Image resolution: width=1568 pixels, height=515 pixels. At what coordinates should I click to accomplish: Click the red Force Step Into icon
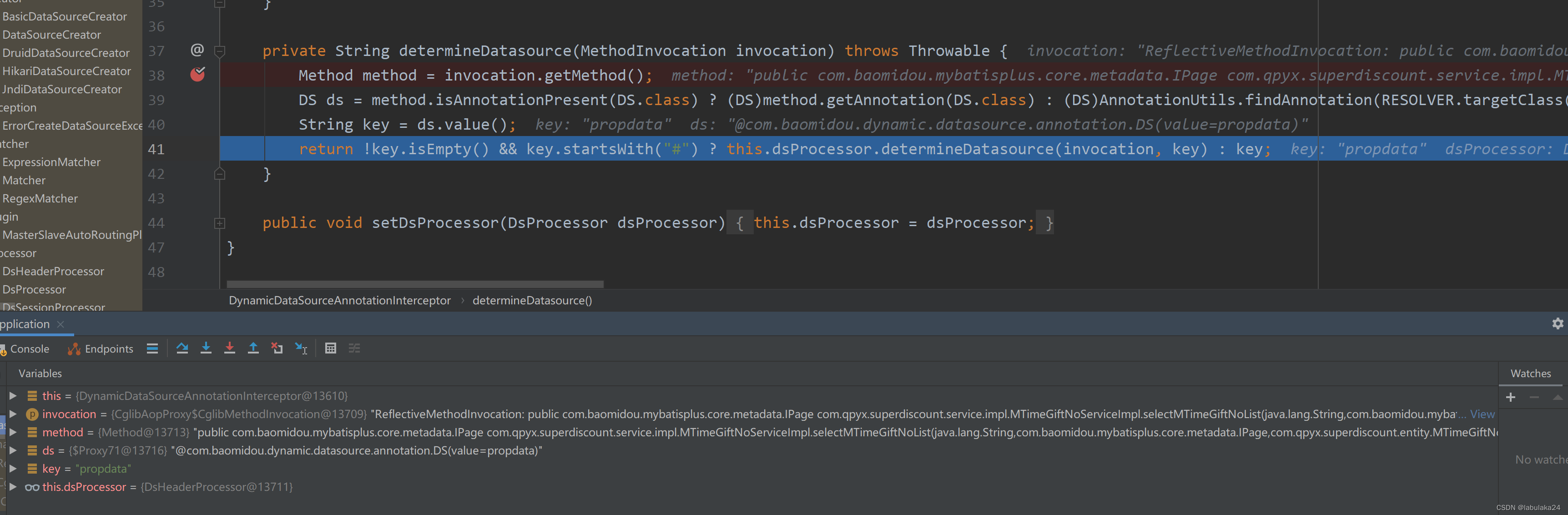[229, 348]
